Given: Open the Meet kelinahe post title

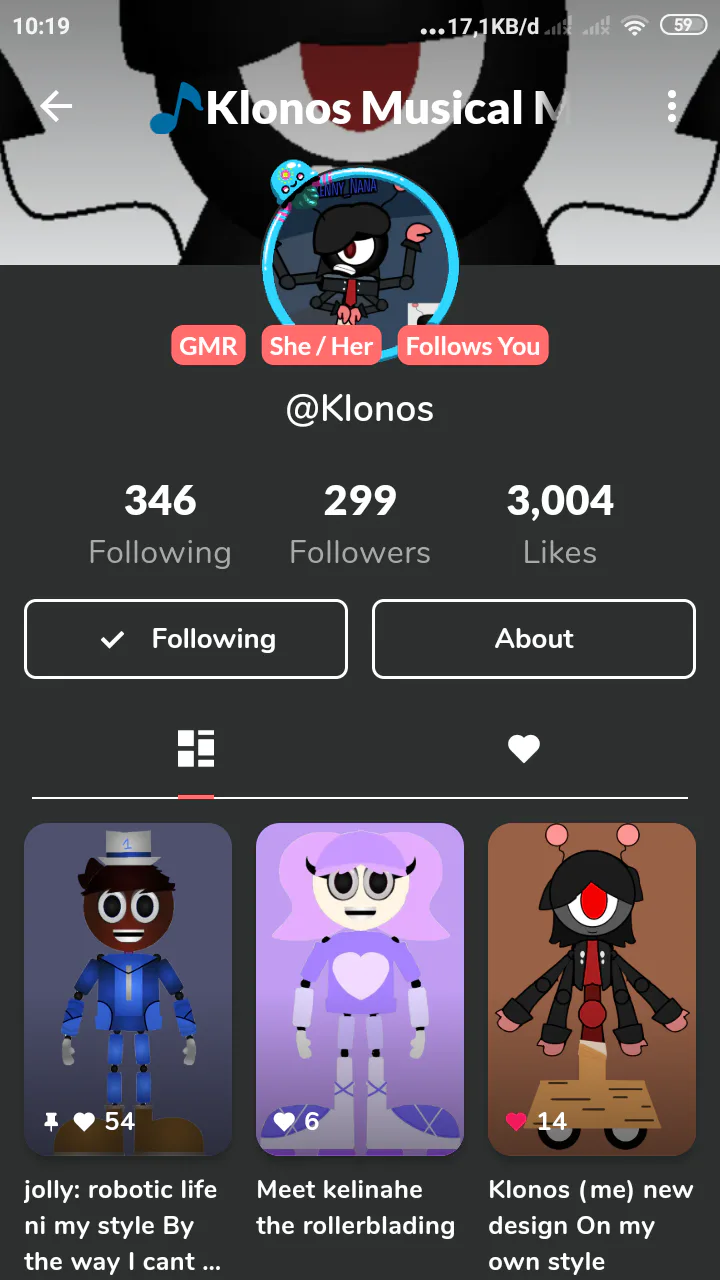Looking at the screenshot, I should point(356,1208).
